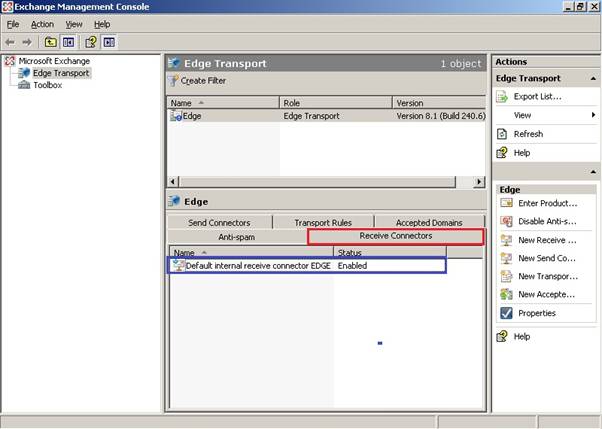This screenshot has height=429, width=602.
Task: Click the New Receive Connector icon
Action: [506, 240]
